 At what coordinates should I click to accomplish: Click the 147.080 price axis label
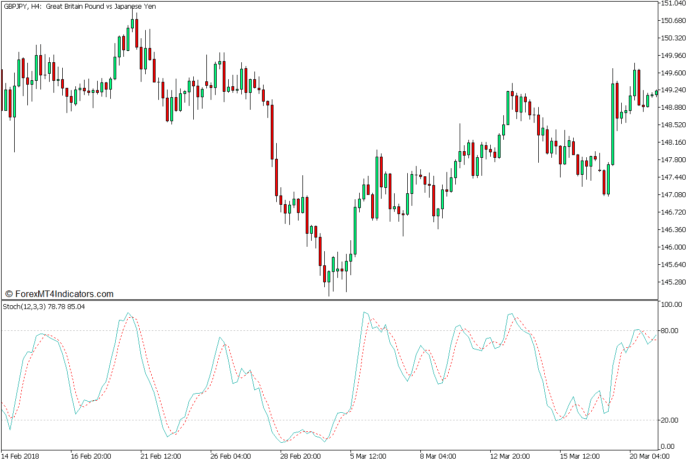[673, 195]
